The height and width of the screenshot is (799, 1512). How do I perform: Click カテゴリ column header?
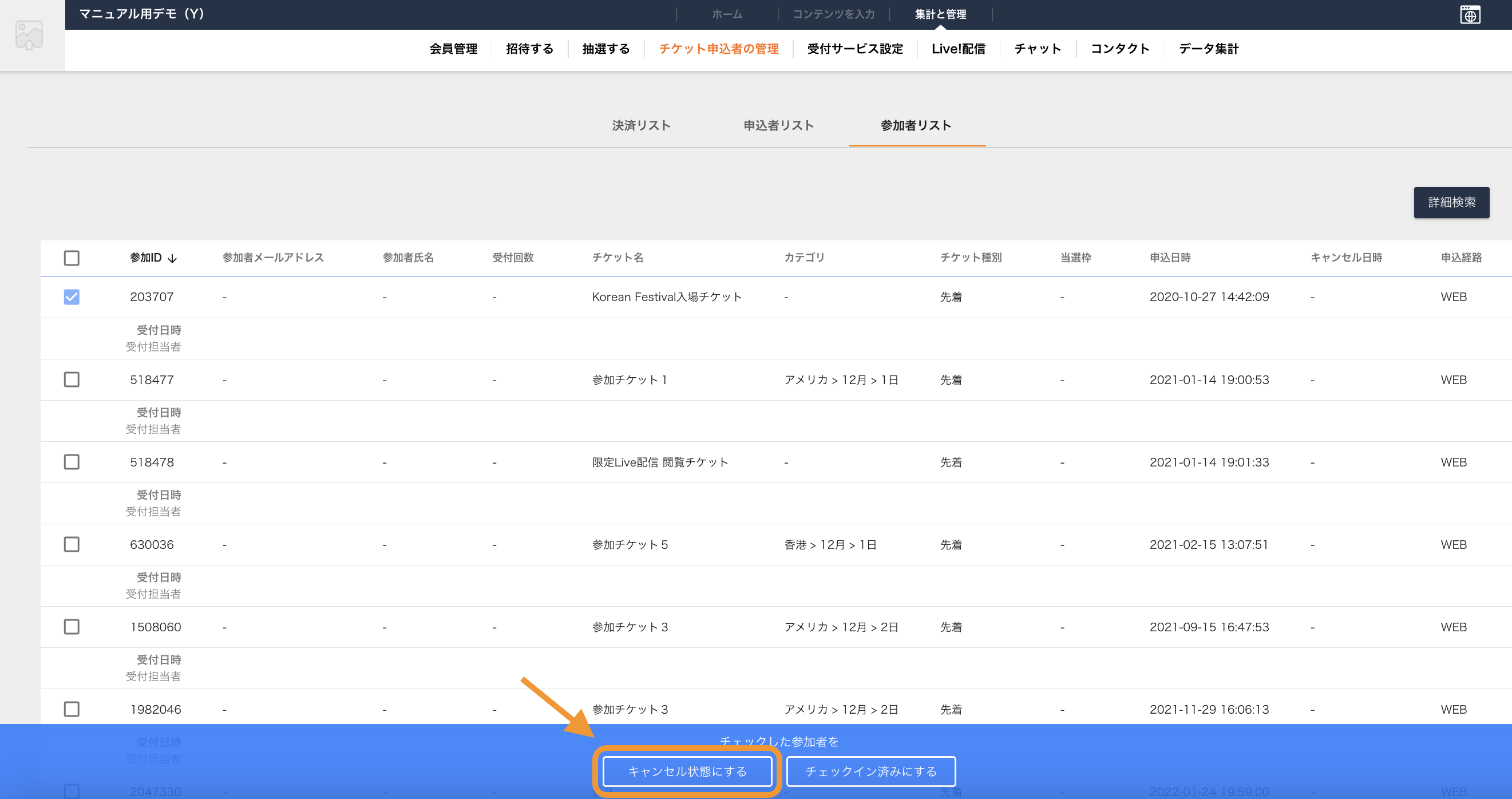point(804,258)
